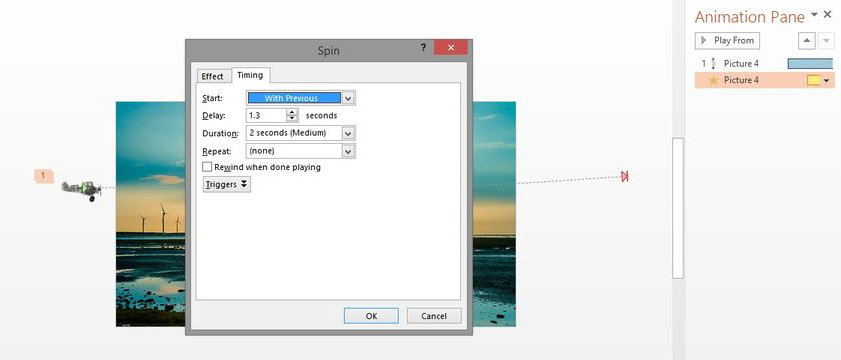This screenshot has height=360, width=841.
Task: Select the landscape background photo on slide
Action: (150, 214)
